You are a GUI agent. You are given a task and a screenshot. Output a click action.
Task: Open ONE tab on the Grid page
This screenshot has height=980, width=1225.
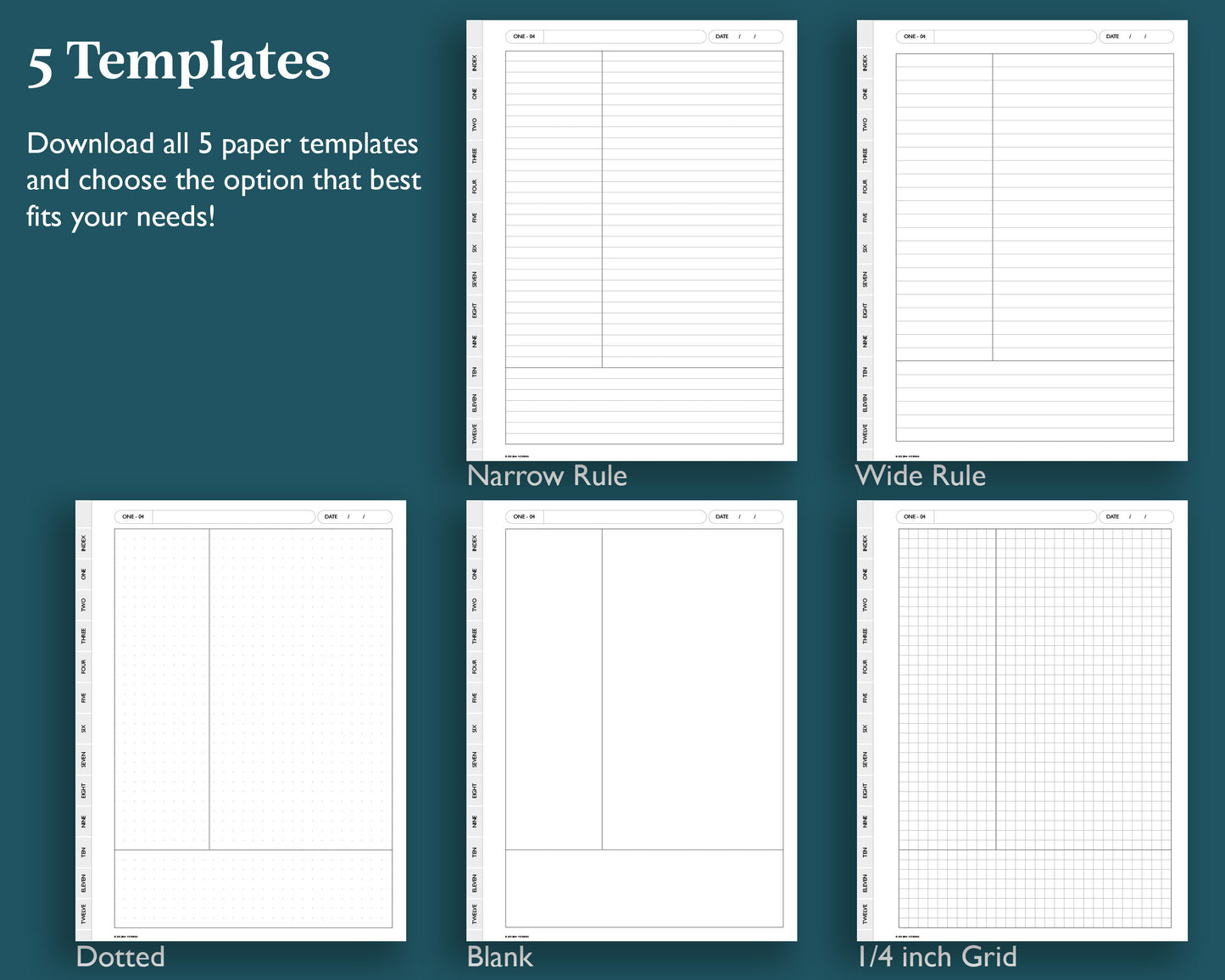click(866, 574)
